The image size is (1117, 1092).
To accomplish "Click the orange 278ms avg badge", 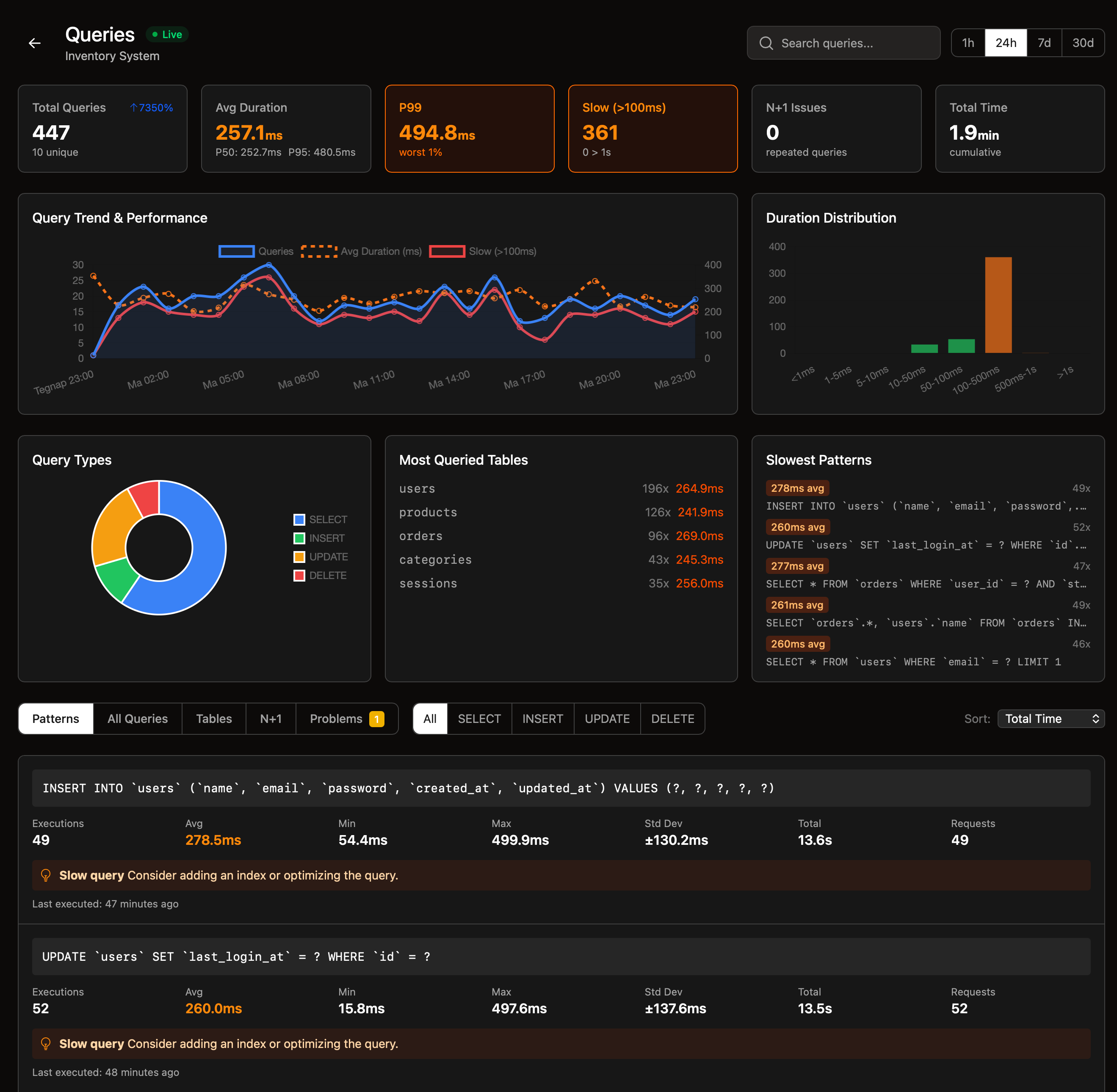I will point(797,488).
